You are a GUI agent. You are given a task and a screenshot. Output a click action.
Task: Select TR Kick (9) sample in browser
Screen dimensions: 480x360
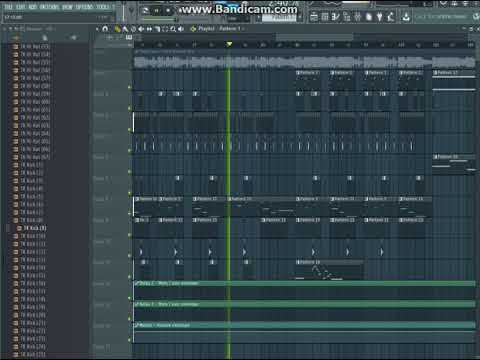pyautogui.click(x=33, y=228)
